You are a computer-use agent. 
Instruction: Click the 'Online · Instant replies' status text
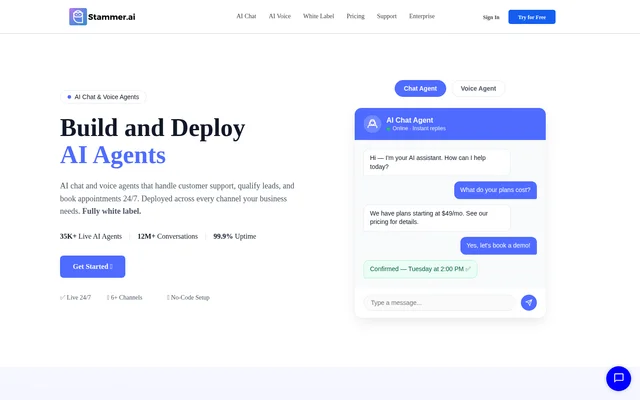[416, 128]
